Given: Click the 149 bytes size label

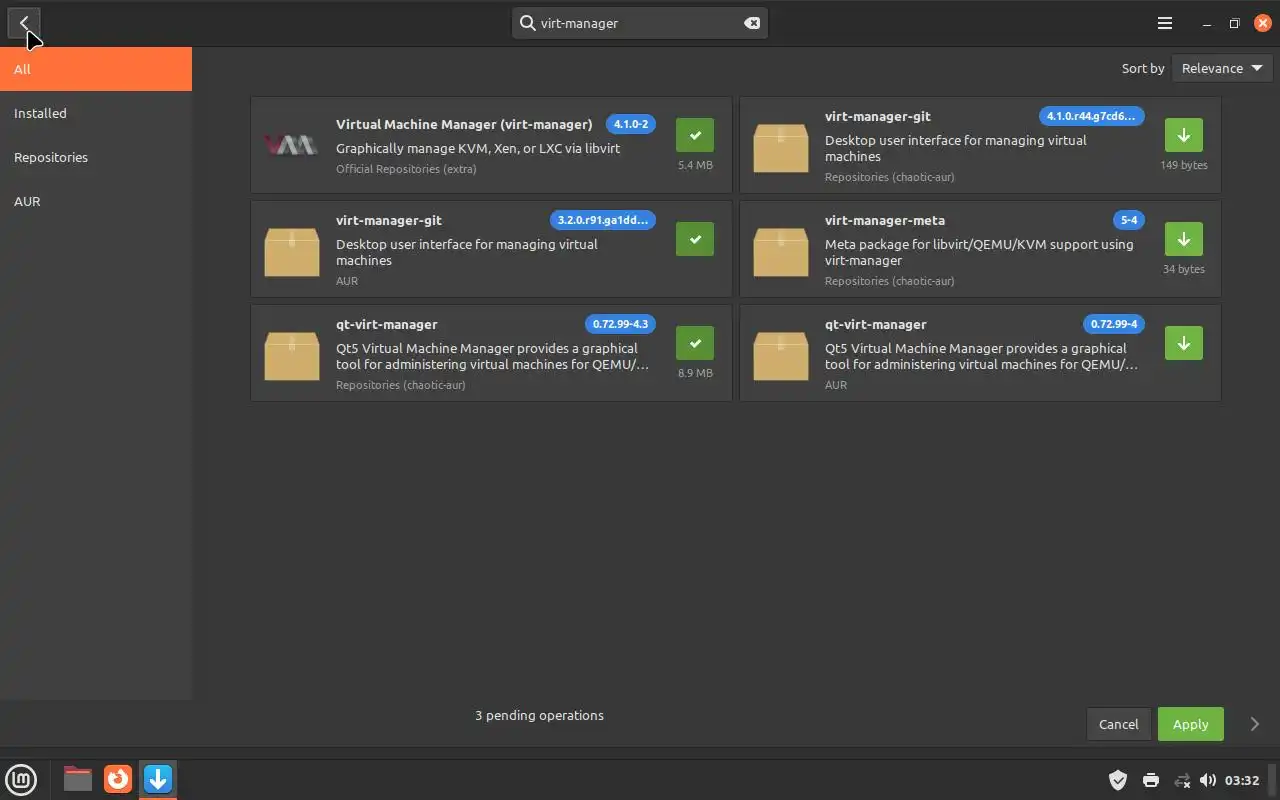Looking at the screenshot, I should [1184, 165].
